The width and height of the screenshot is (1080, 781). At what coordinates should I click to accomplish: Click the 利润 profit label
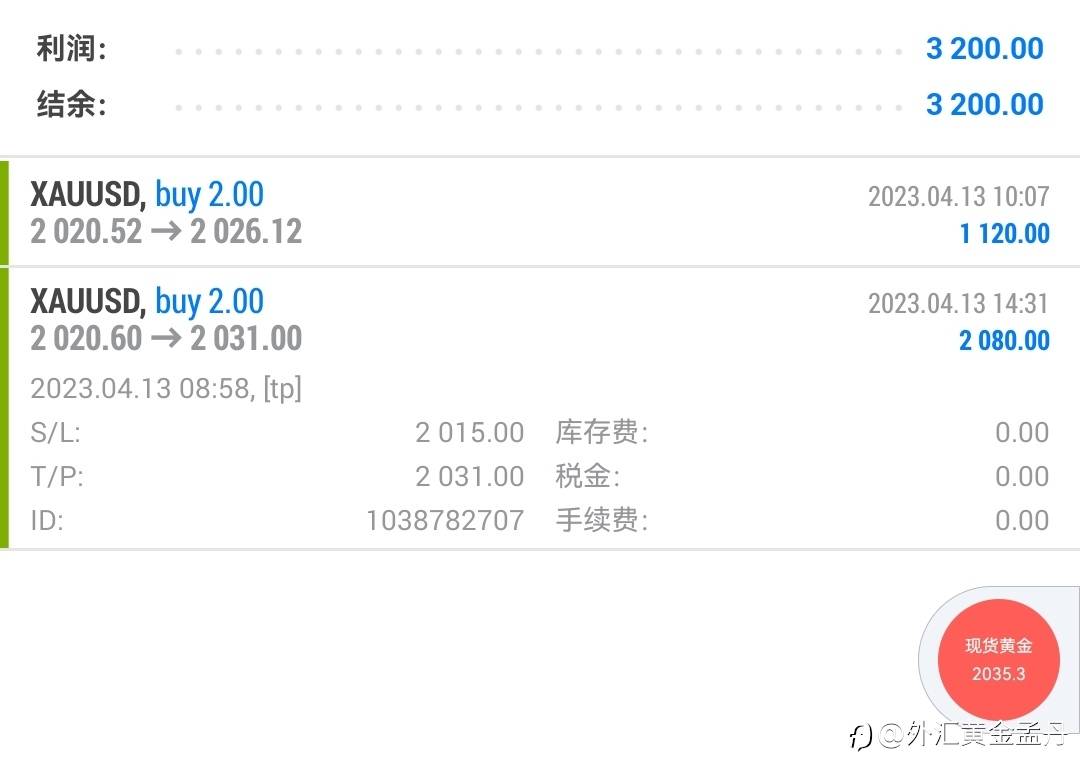71,48
